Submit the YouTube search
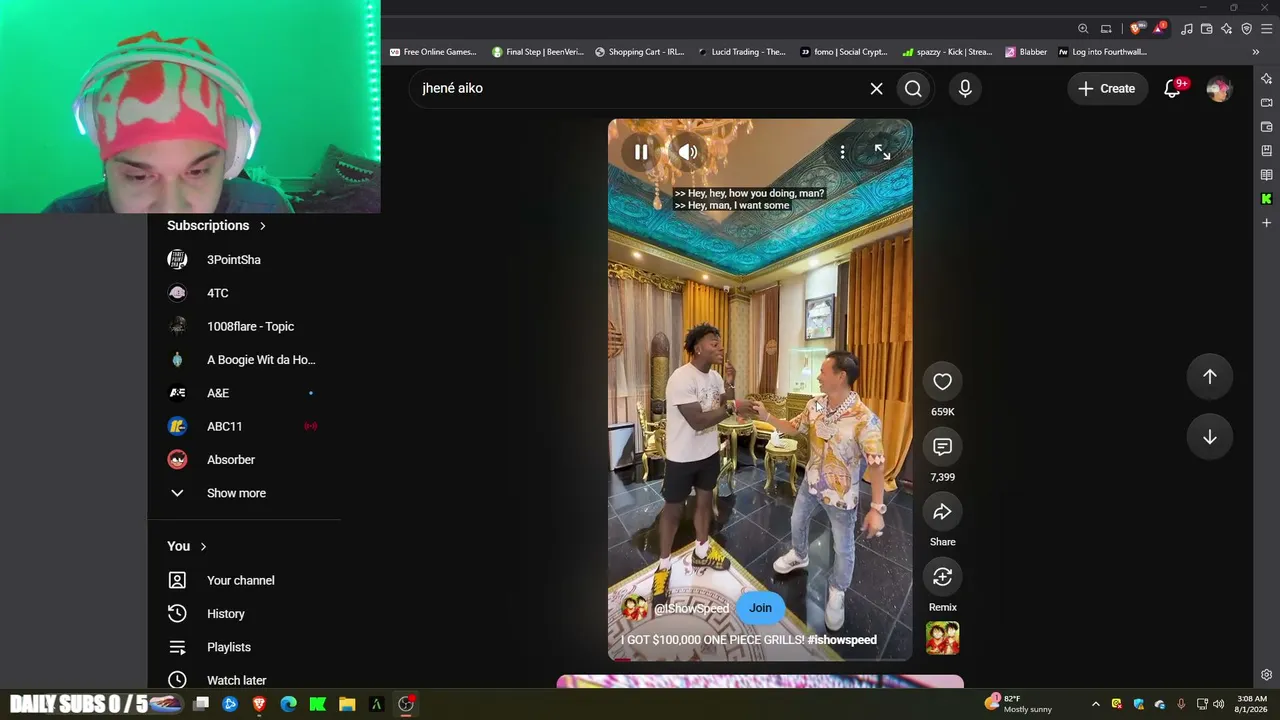Image resolution: width=1280 pixels, height=720 pixels. click(x=913, y=88)
